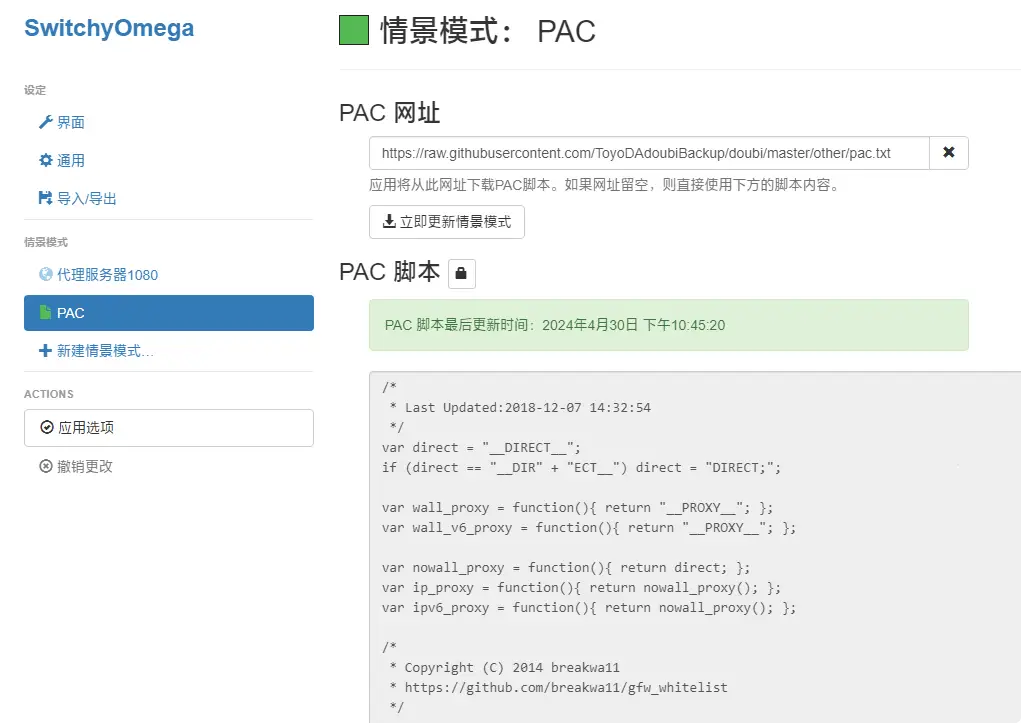Clear the PAC URL with the X button
Screen dimensions: 1021x723
coord(948,153)
